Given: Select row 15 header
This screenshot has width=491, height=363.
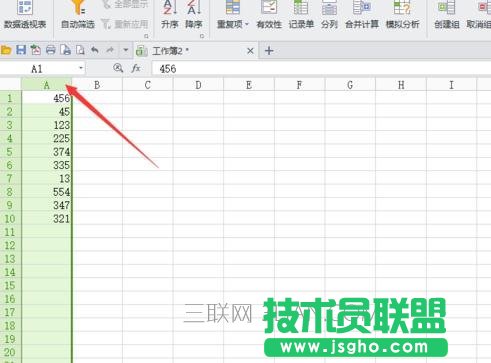Looking at the screenshot, I should point(11,286).
